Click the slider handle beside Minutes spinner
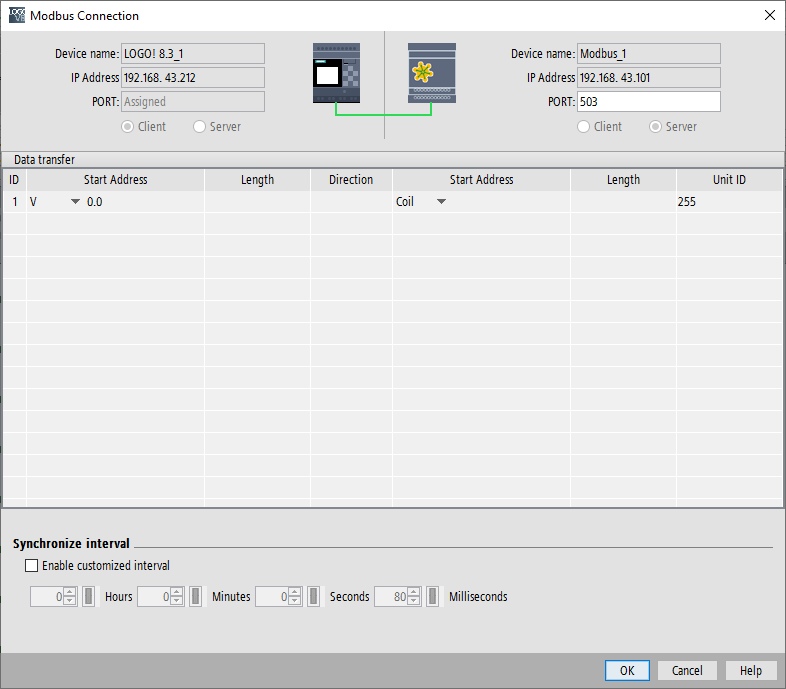This screenshot has height=689, width=786. (195, 596)
